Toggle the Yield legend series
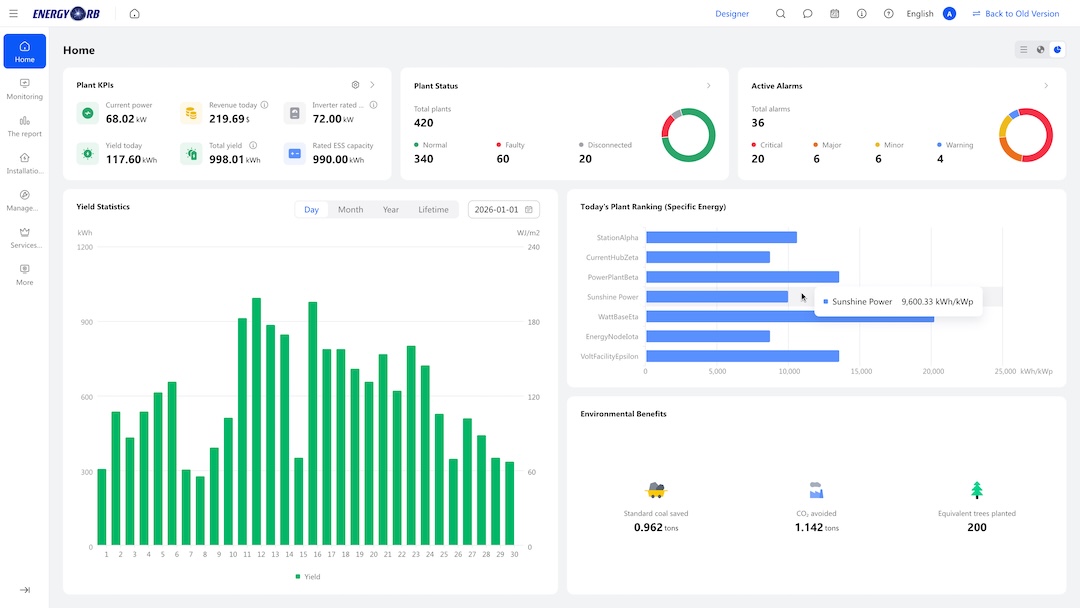Image resolution: width=1080 pixels, height=608 pixels. click(308, 576)
